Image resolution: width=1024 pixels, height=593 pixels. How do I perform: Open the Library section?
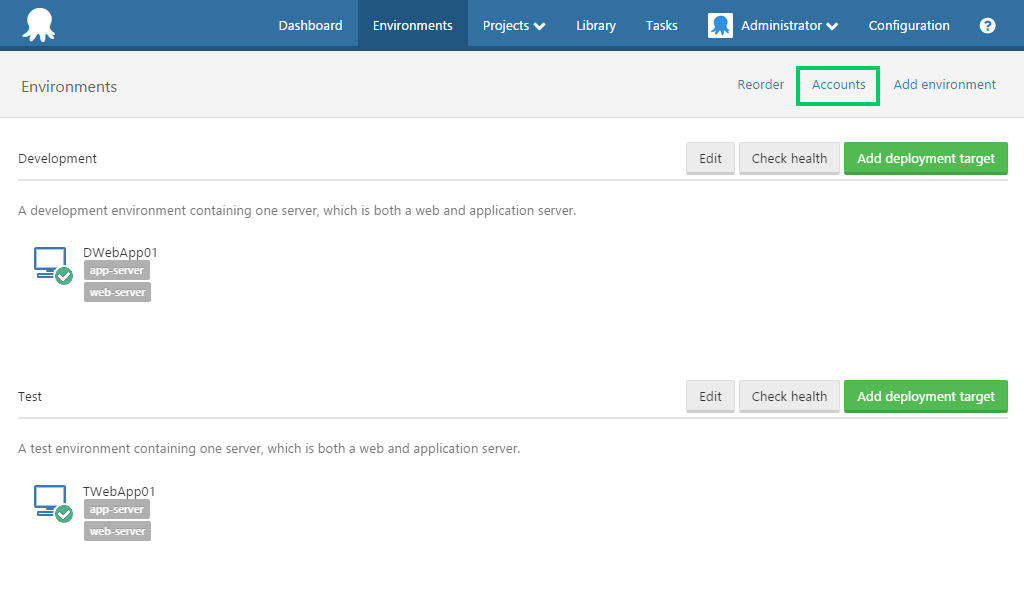tap(595, 25)
